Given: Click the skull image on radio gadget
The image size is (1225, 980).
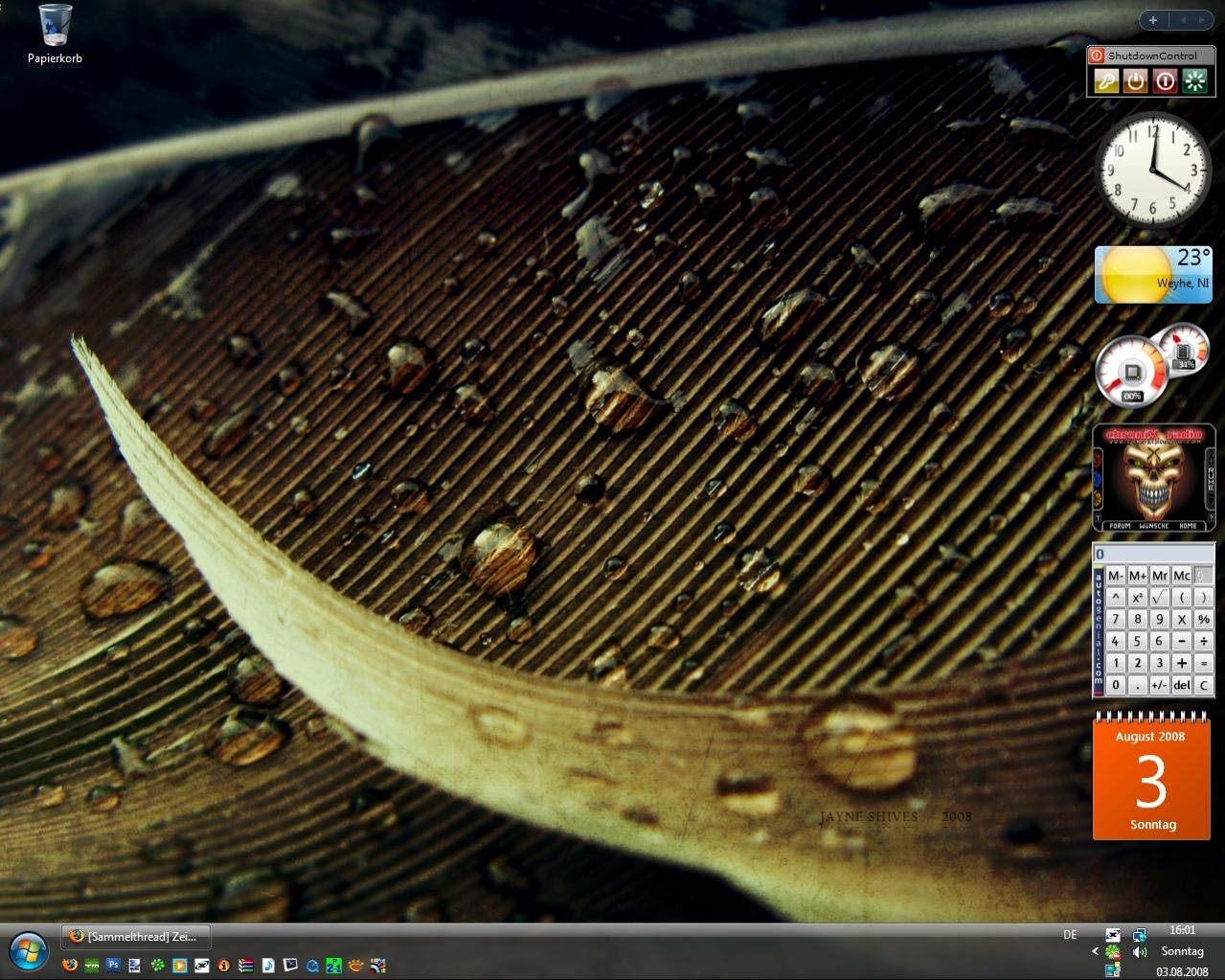Looking at the screenshot, I should 1154,480.
